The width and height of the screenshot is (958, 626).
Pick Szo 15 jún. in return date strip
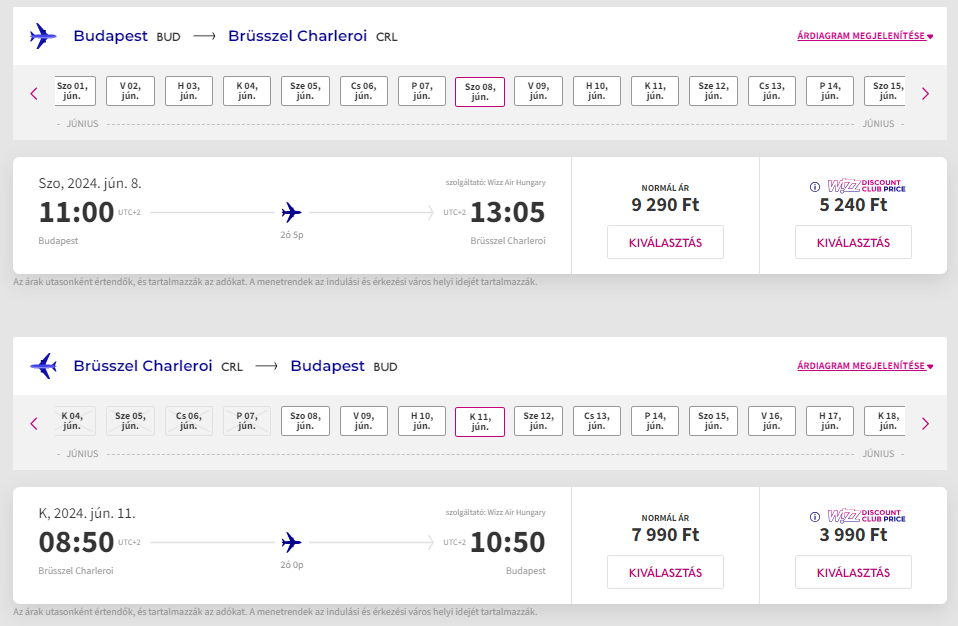point(713,421)
